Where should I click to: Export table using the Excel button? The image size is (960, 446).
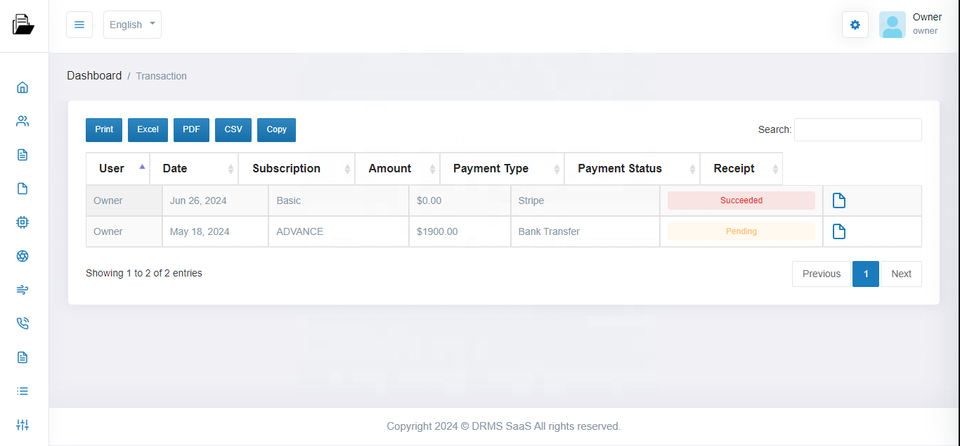[148, 130]
